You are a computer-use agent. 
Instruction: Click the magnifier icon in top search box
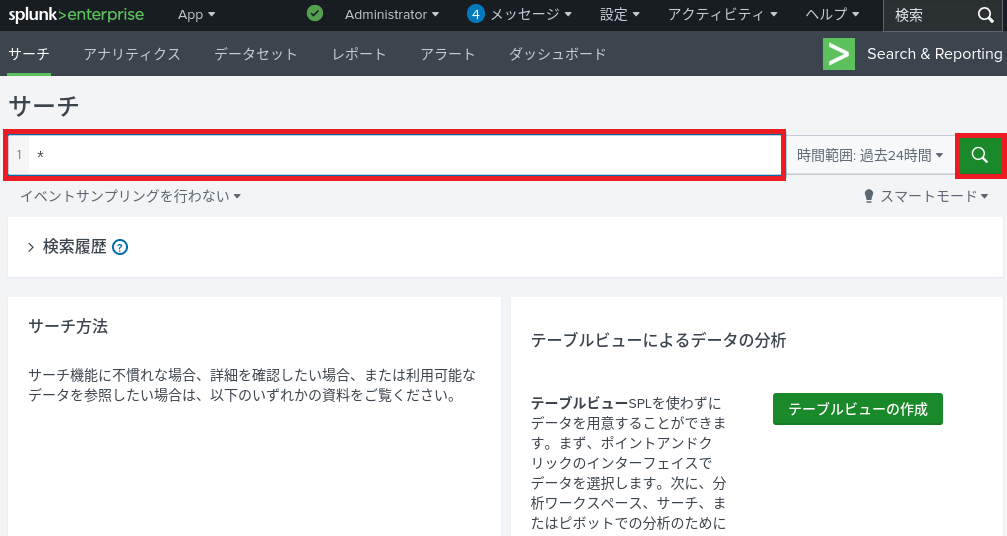pyautogui.click(x=985, y=15)
